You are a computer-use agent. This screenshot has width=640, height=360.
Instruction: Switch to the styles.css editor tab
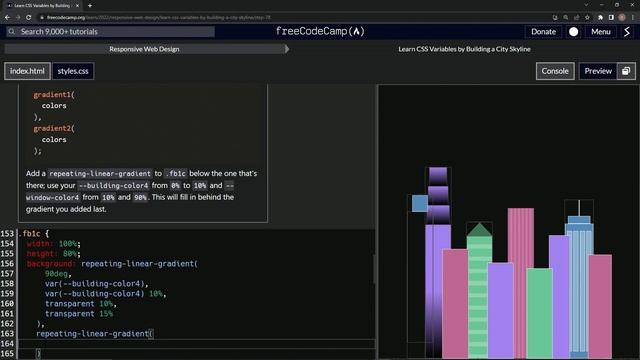click(x=73, y=71)
